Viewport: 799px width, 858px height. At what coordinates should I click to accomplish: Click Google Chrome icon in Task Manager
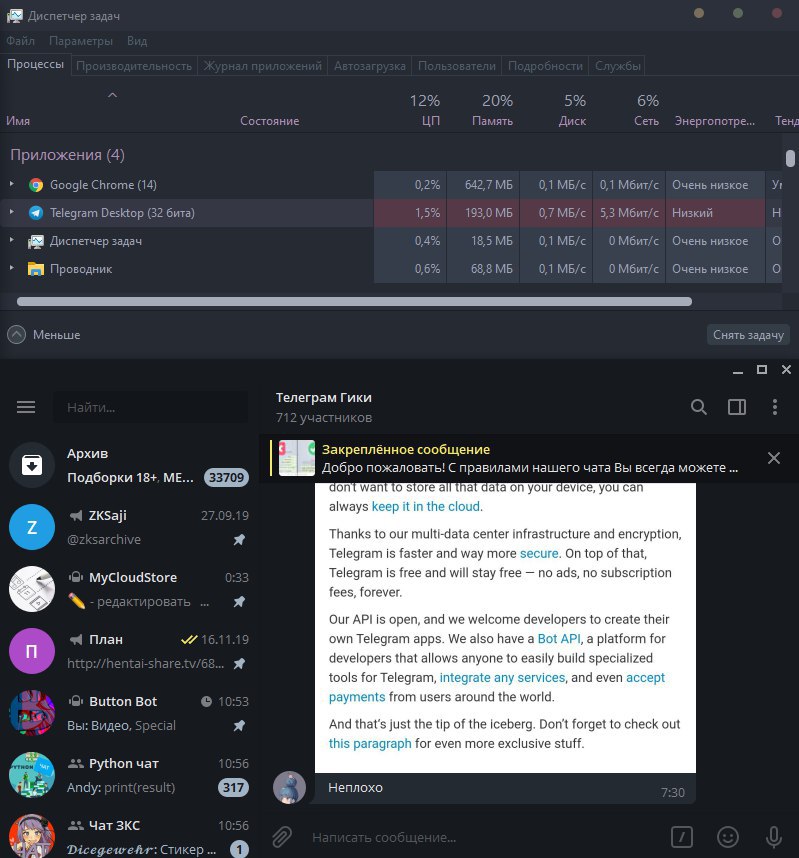pos(36,185)
